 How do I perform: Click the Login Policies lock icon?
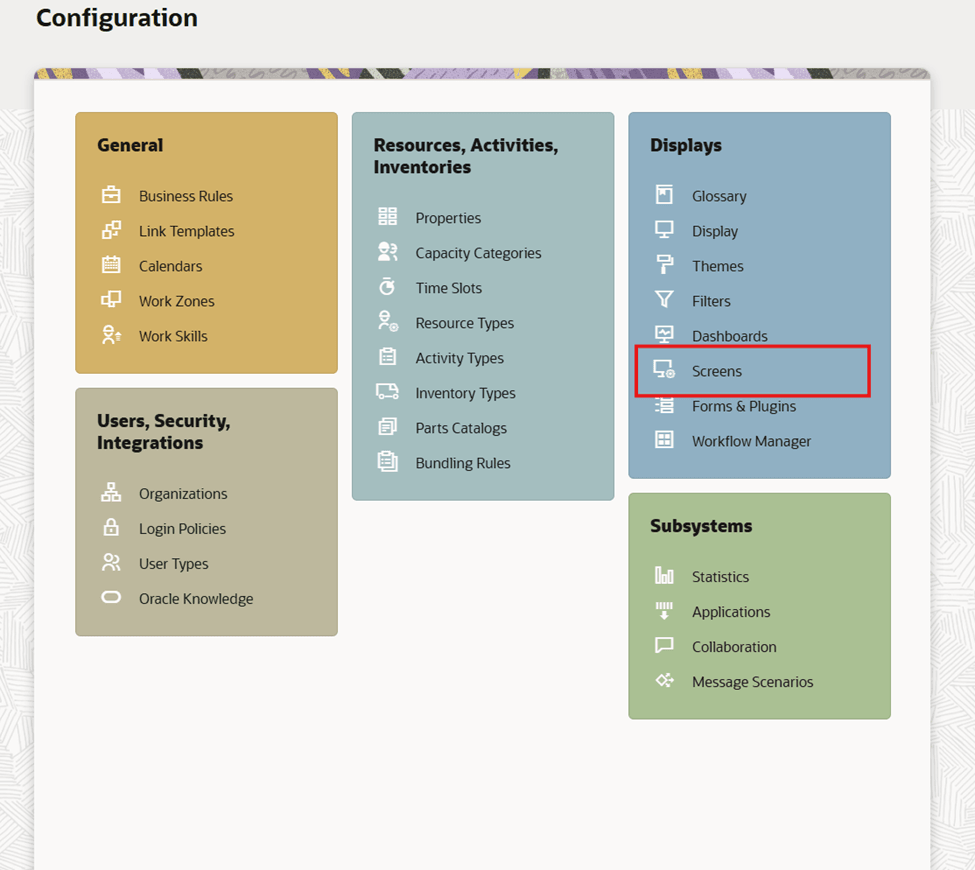(110, 528)
